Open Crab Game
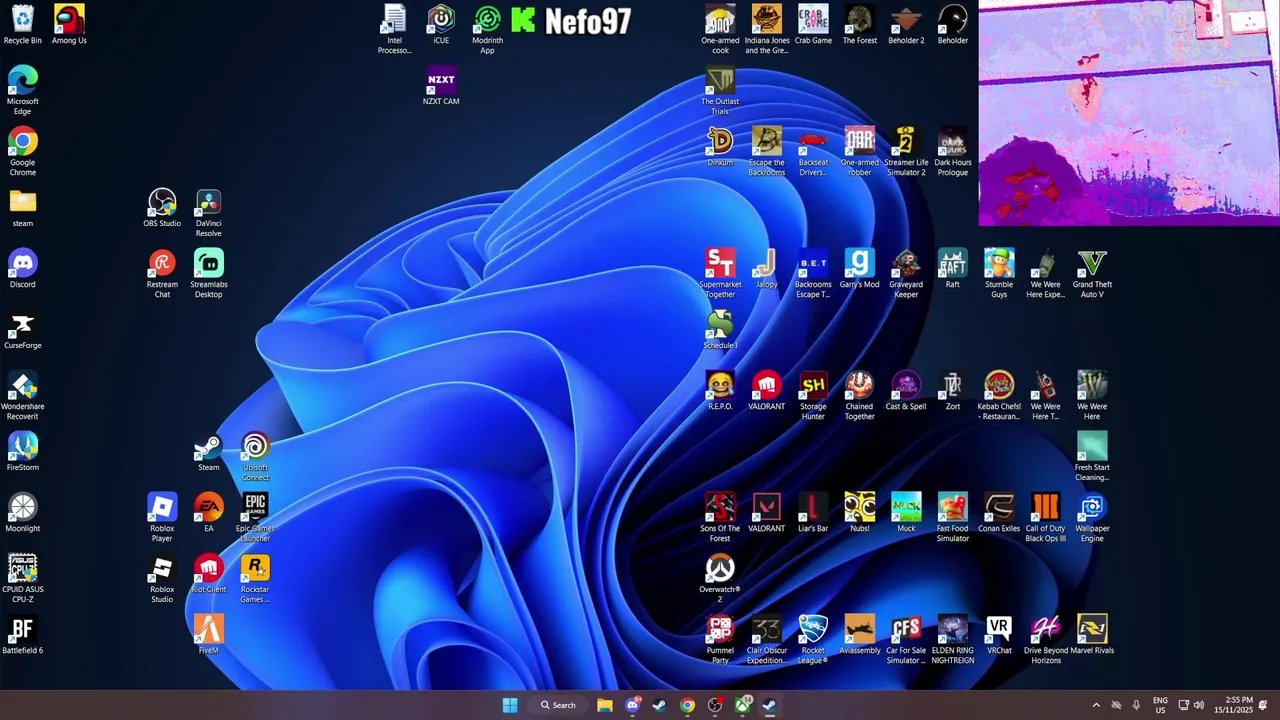Screen dimensions: 1280x720 [813, 25]
